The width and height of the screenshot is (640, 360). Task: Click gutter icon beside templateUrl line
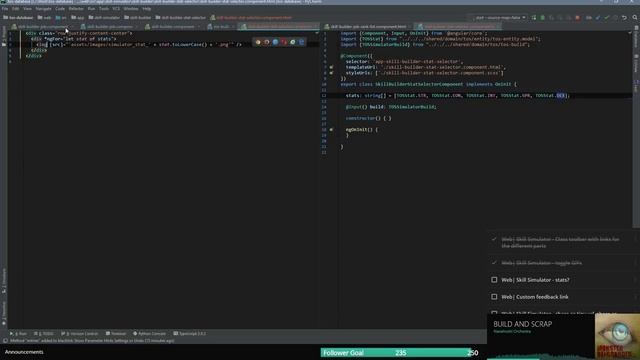(x=331, y=67)
